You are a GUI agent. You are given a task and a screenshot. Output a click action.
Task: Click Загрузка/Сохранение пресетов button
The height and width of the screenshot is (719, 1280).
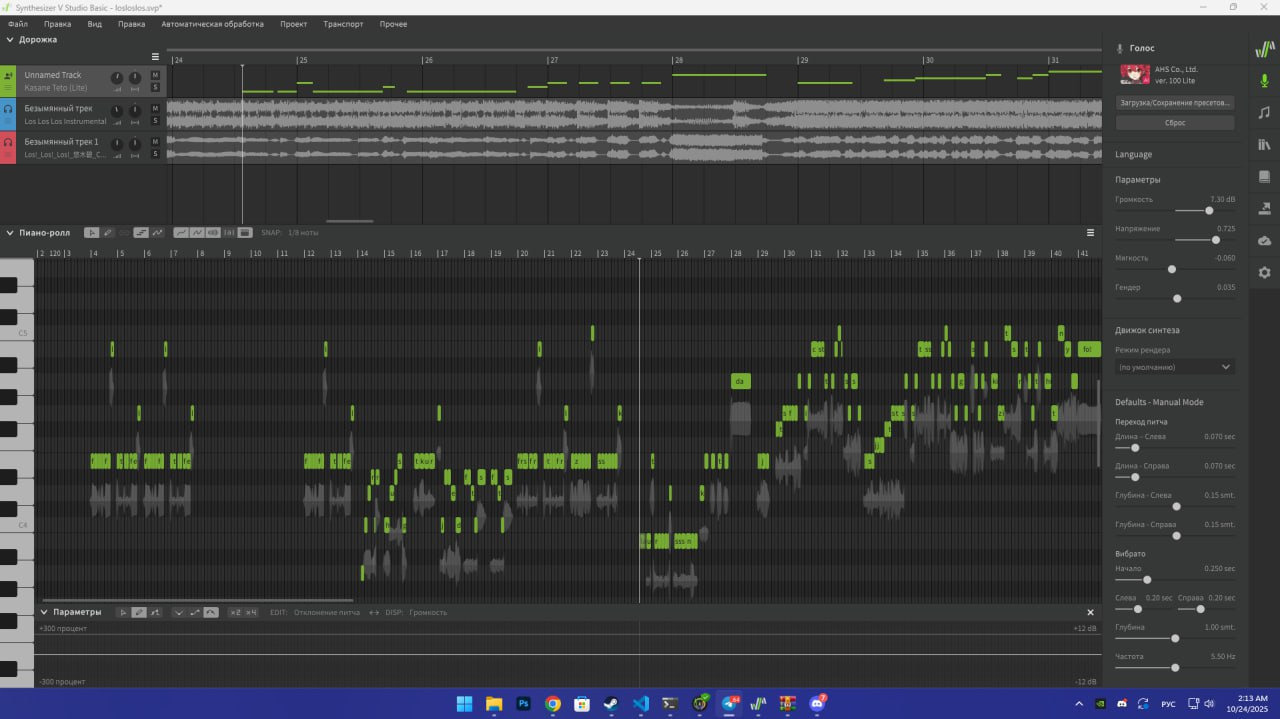[1175, 103]
